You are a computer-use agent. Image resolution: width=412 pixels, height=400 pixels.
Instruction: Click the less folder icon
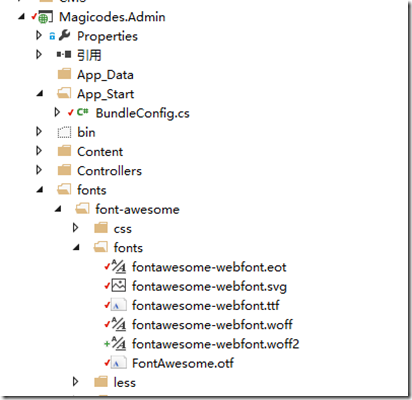click(101, 382)
